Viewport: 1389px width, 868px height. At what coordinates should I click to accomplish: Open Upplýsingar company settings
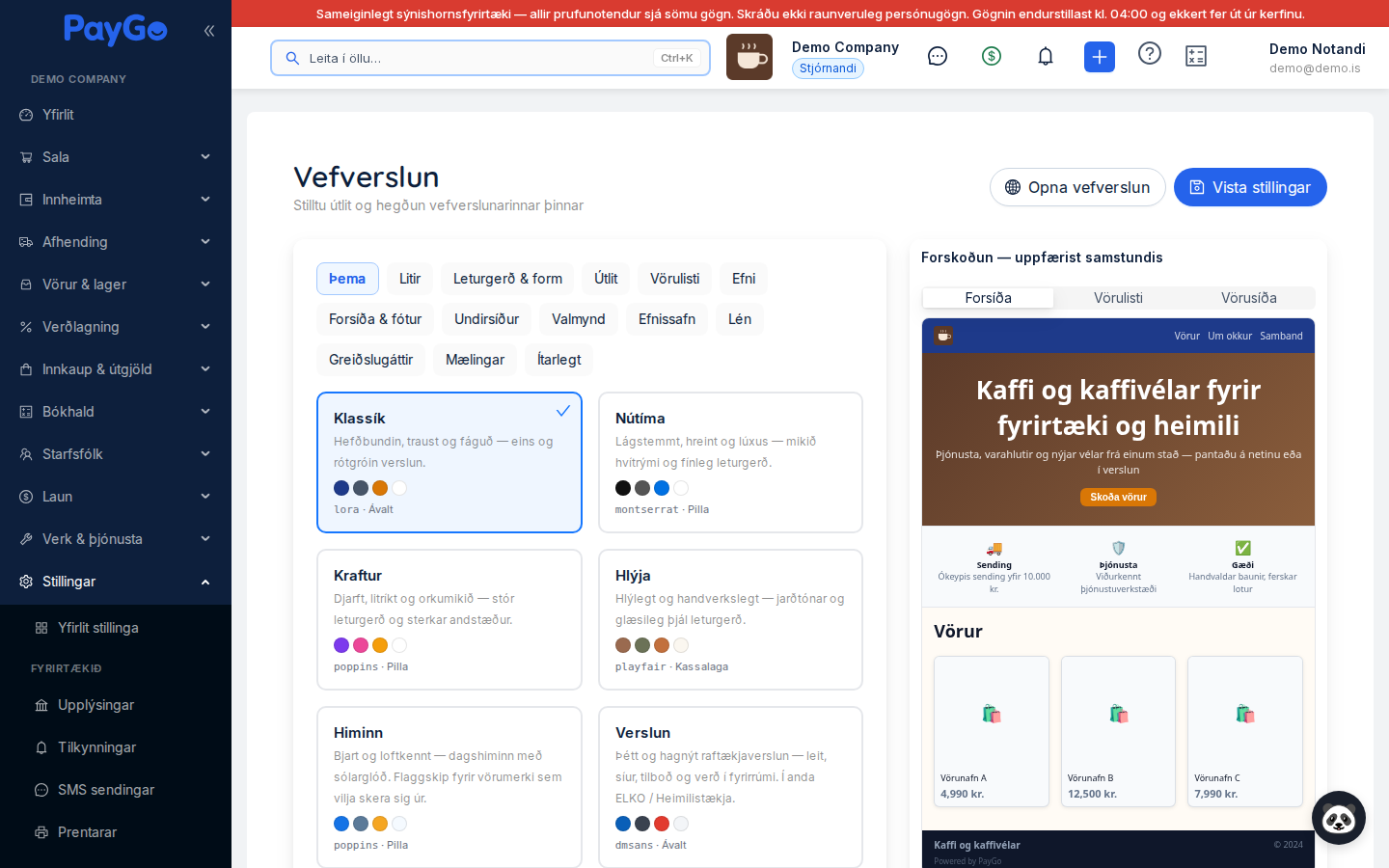coord(116,705)
